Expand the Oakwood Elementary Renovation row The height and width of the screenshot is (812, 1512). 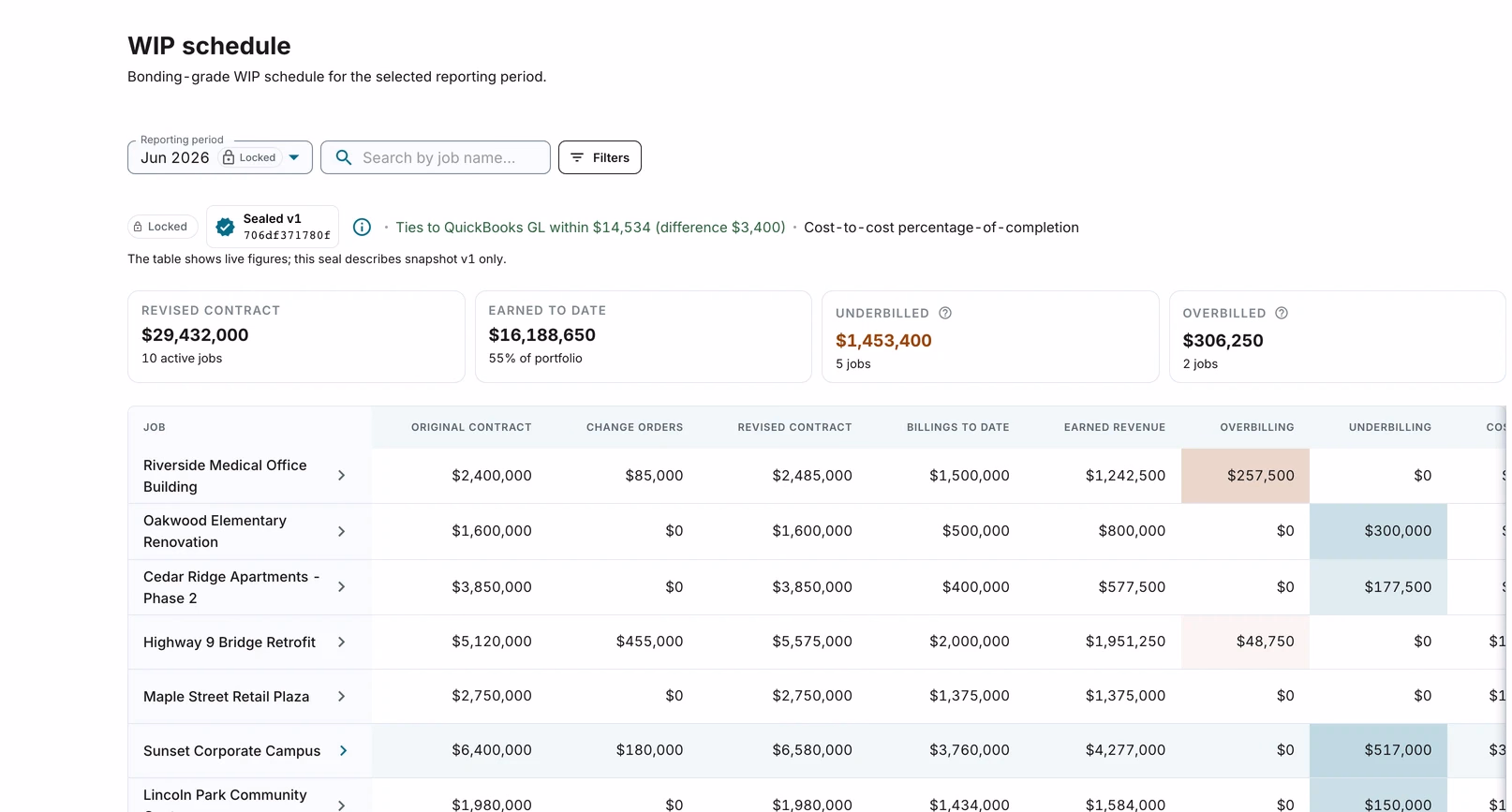point(342,531)
